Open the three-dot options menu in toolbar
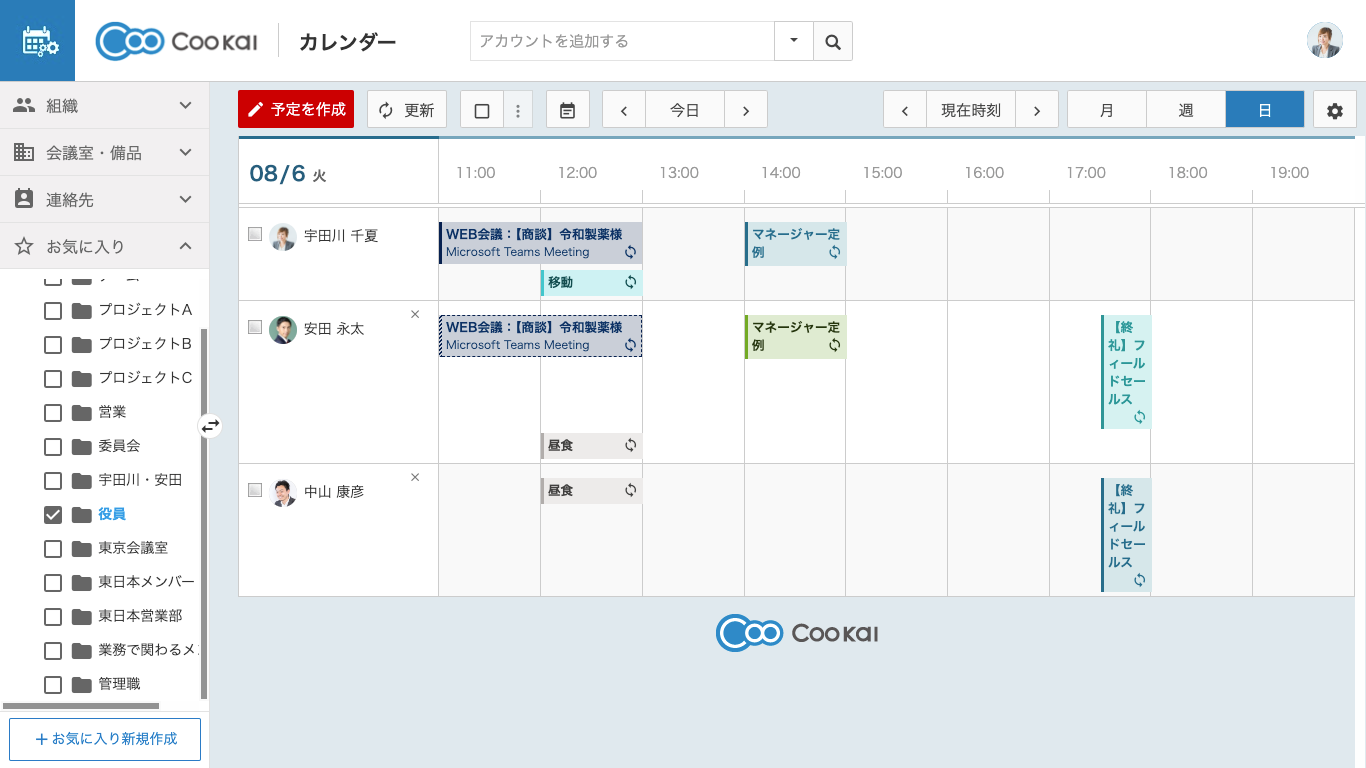The width and height of the screenshot is (1366, 768). click(518, 110)
